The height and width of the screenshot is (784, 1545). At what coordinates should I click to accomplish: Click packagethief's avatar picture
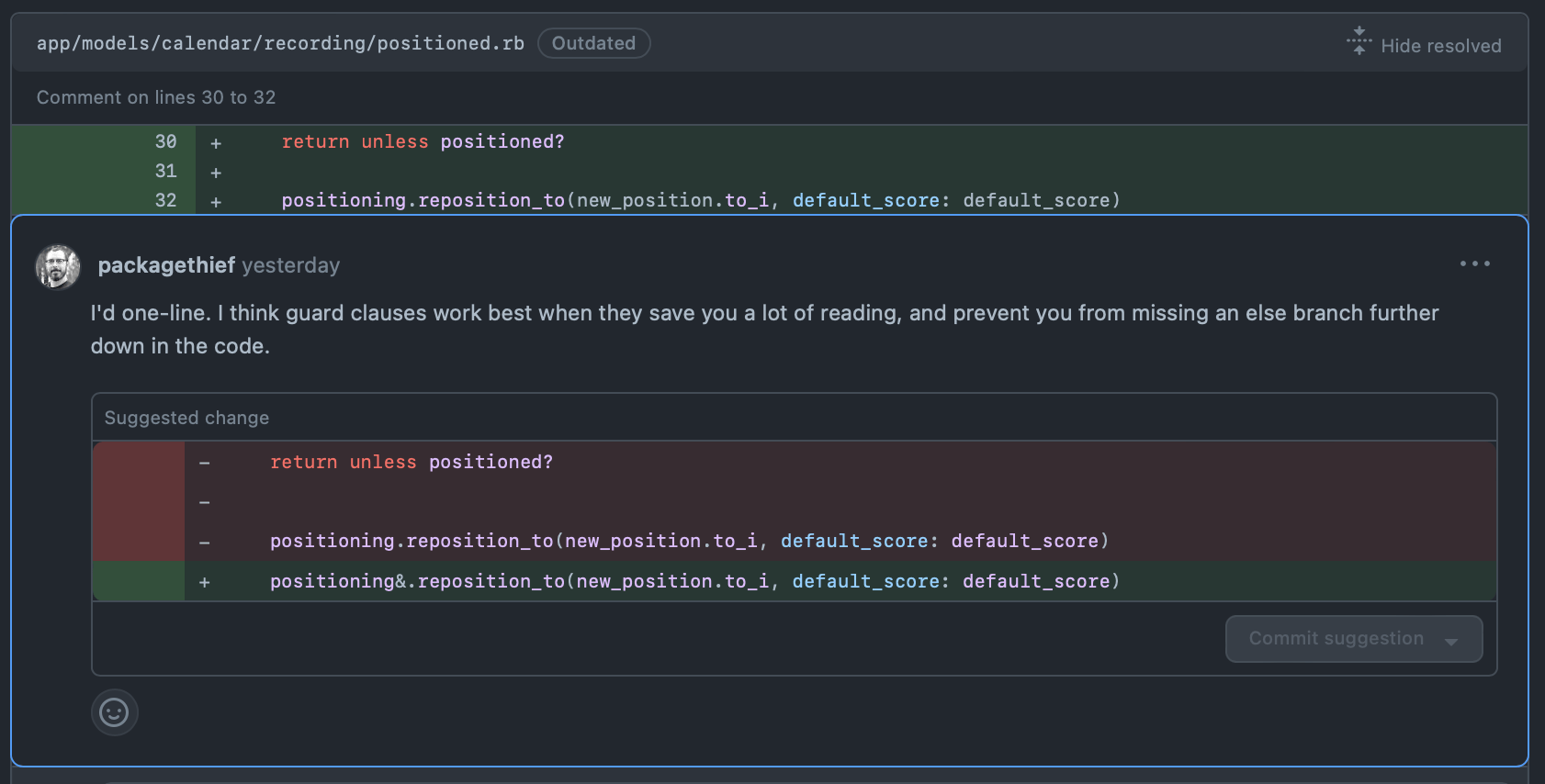(58, 266)
